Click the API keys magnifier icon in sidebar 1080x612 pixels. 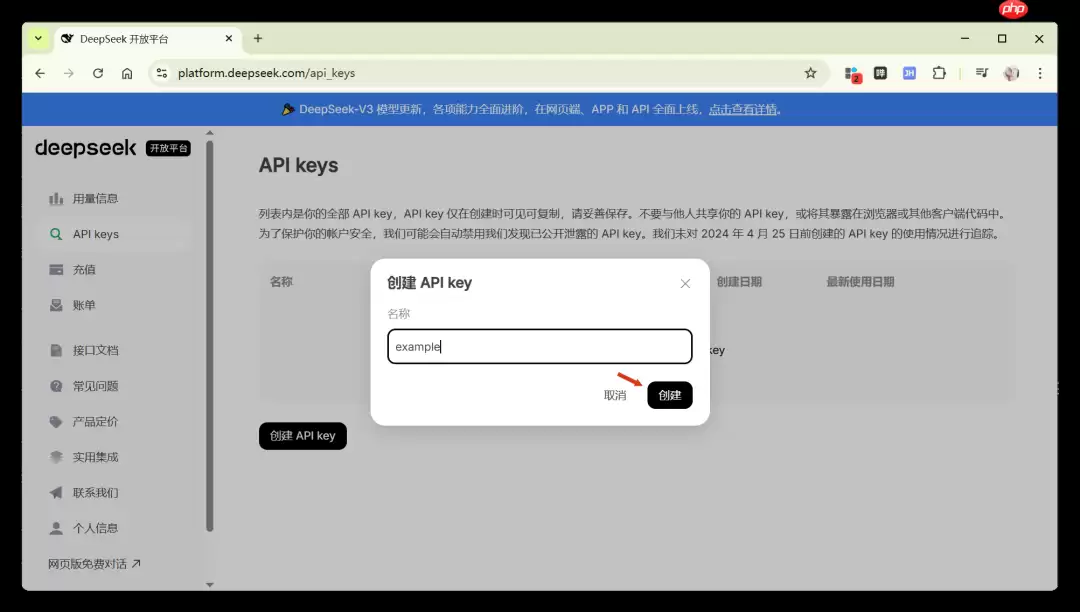click(x=54, y=233)
